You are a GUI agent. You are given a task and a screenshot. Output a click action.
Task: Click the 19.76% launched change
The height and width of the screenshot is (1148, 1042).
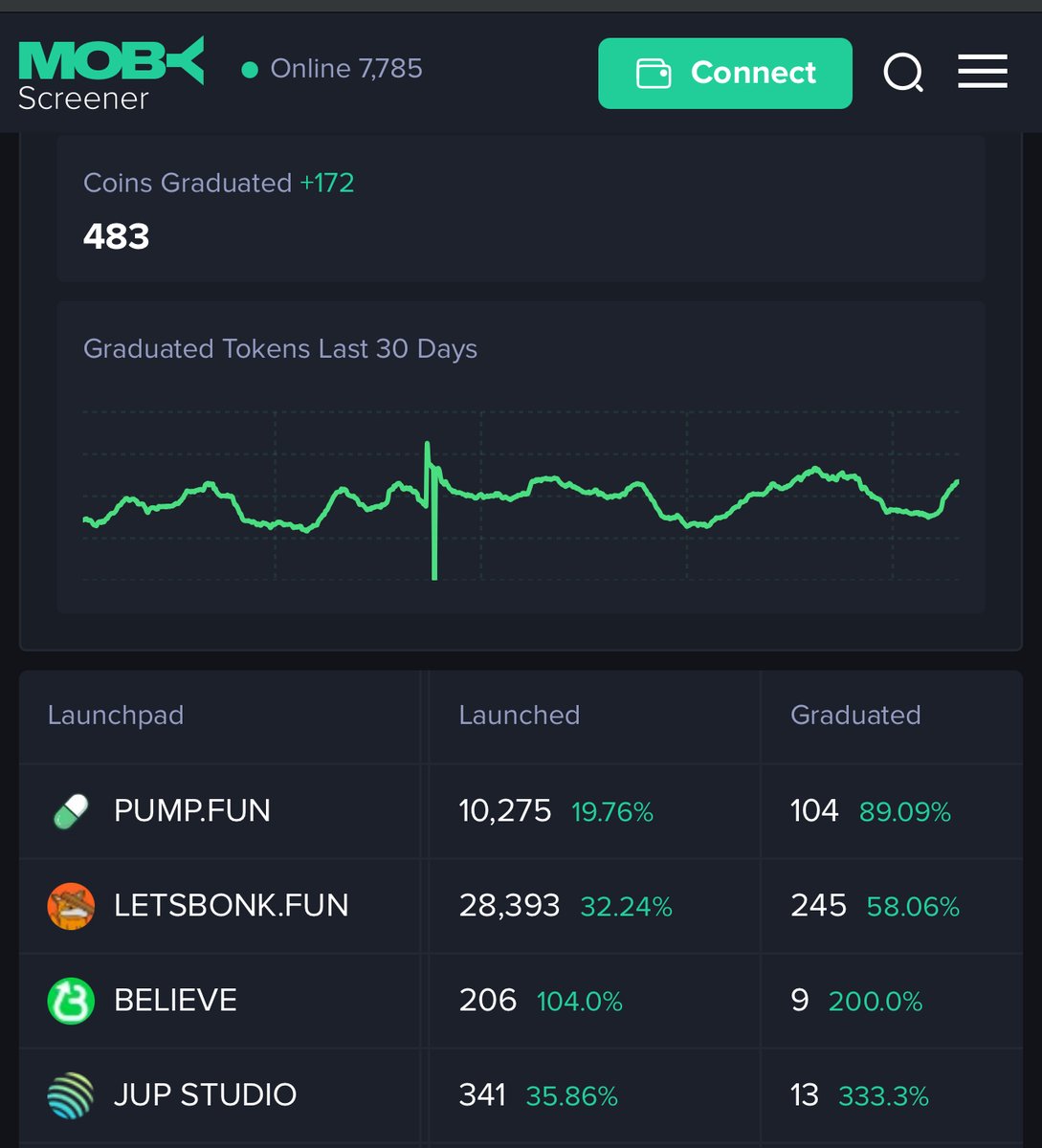pos(612,813)
